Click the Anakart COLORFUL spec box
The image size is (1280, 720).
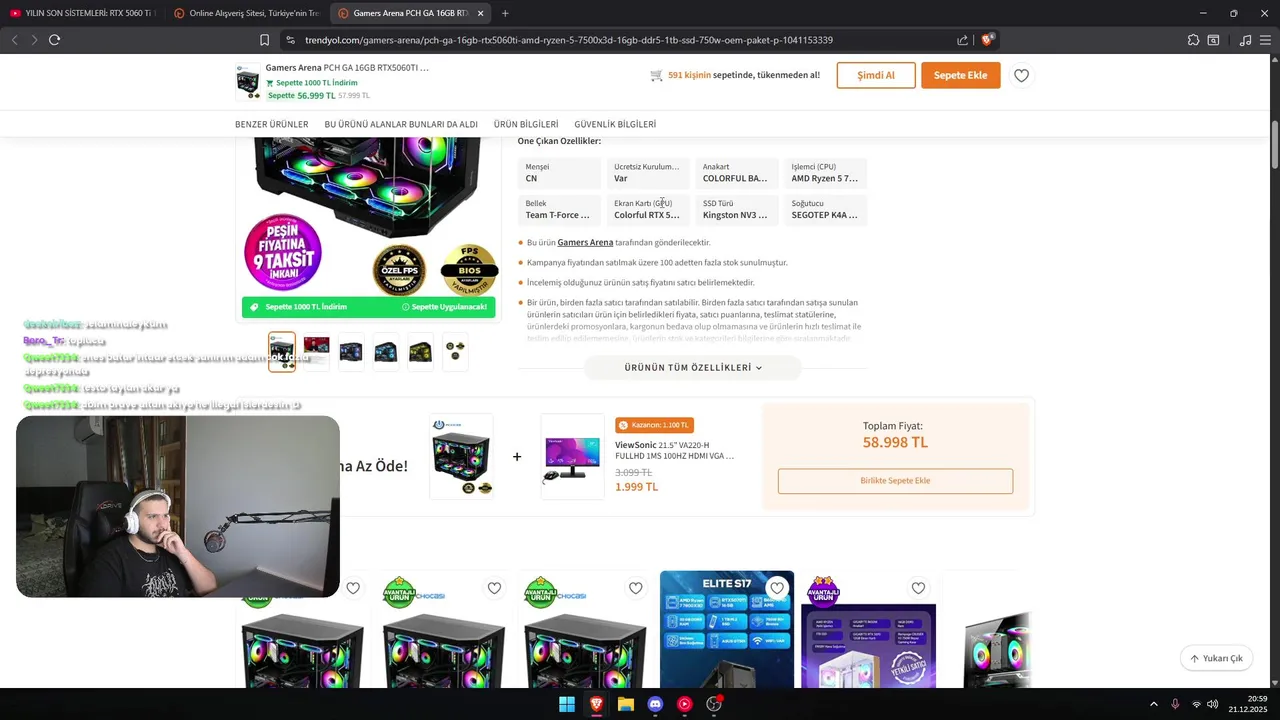(x=736, y=173)
